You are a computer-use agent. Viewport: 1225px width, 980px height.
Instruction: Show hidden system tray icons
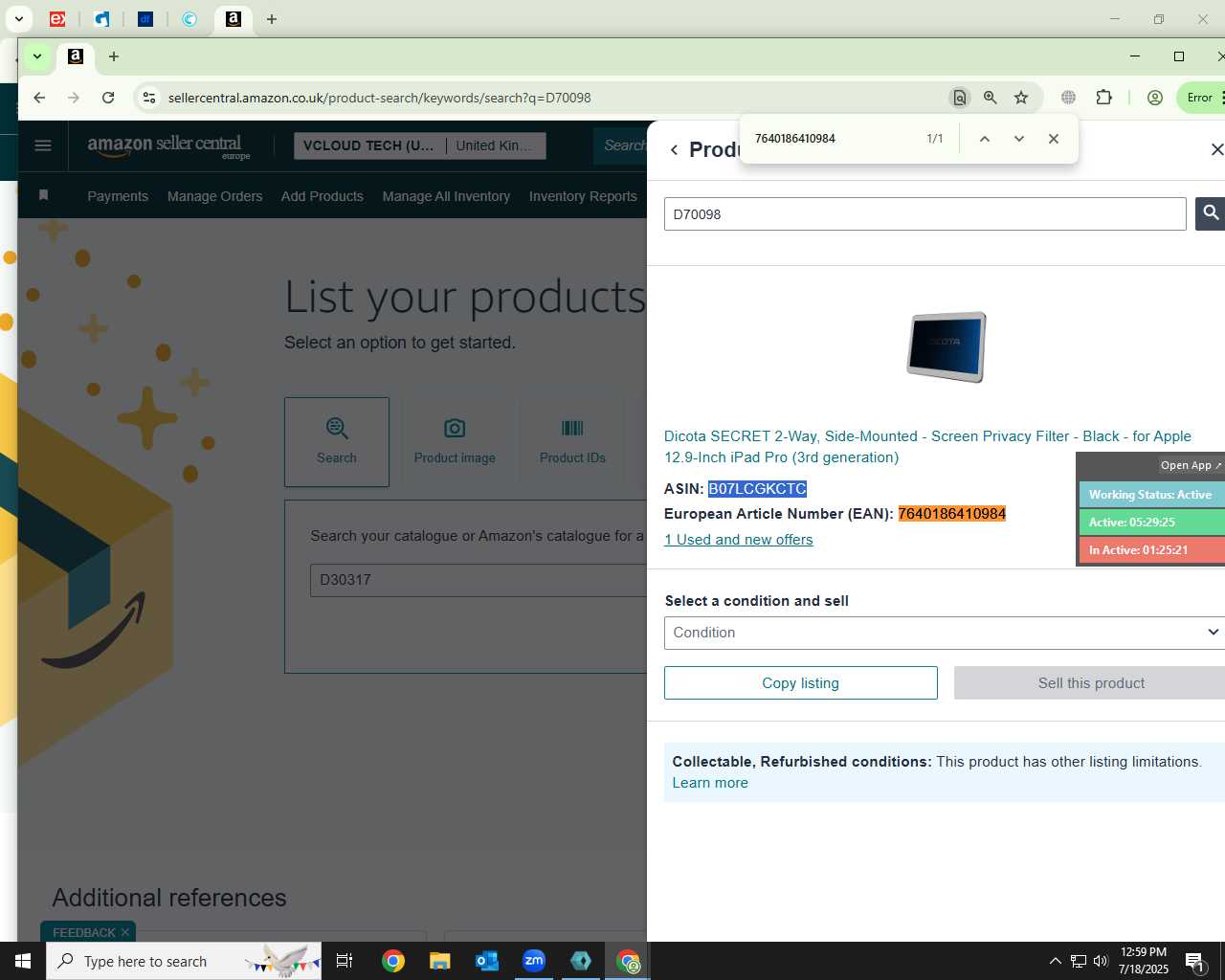[x=1055, y=961]
